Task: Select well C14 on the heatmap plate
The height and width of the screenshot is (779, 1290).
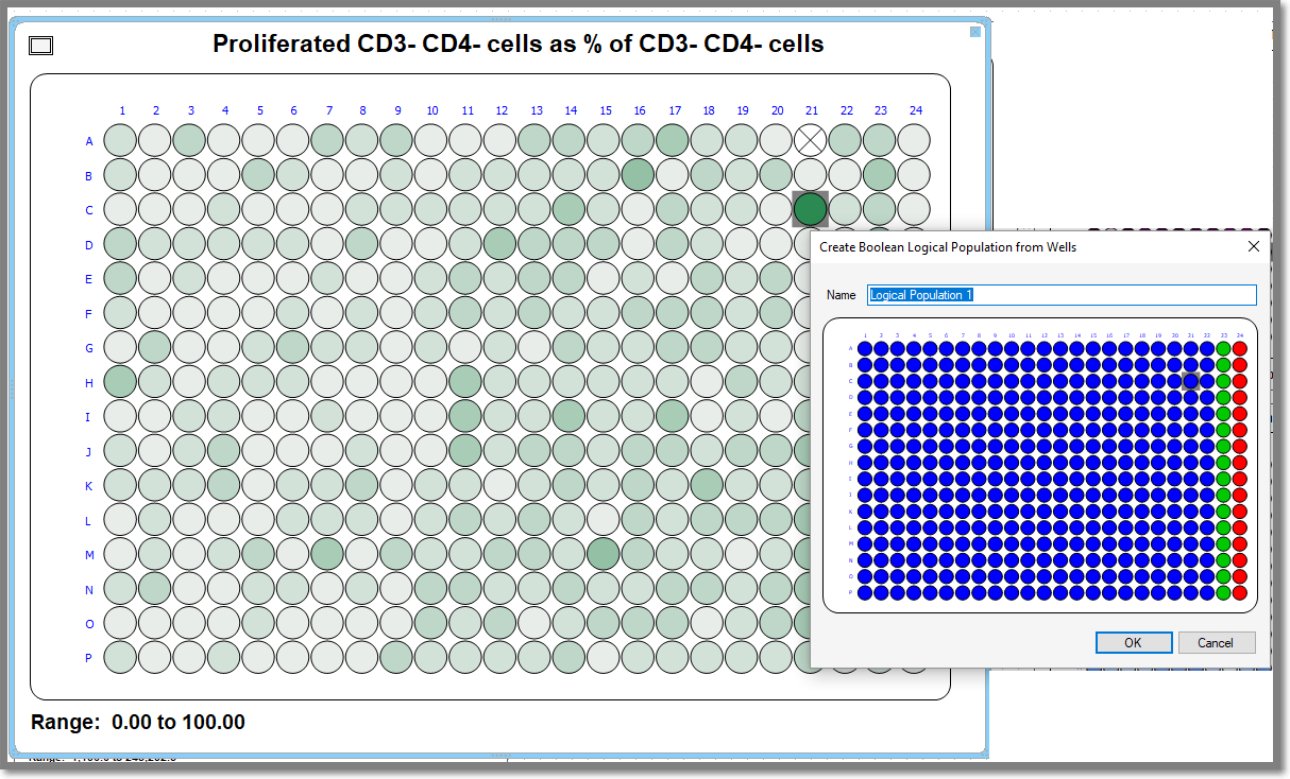Action: [x=569, y=210]
